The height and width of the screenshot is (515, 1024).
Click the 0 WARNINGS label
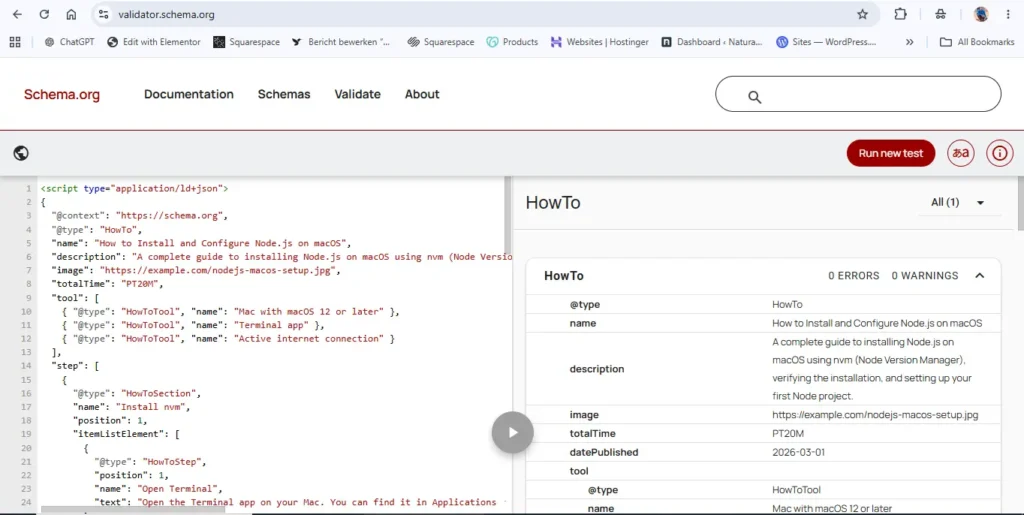tap(925, 275)
